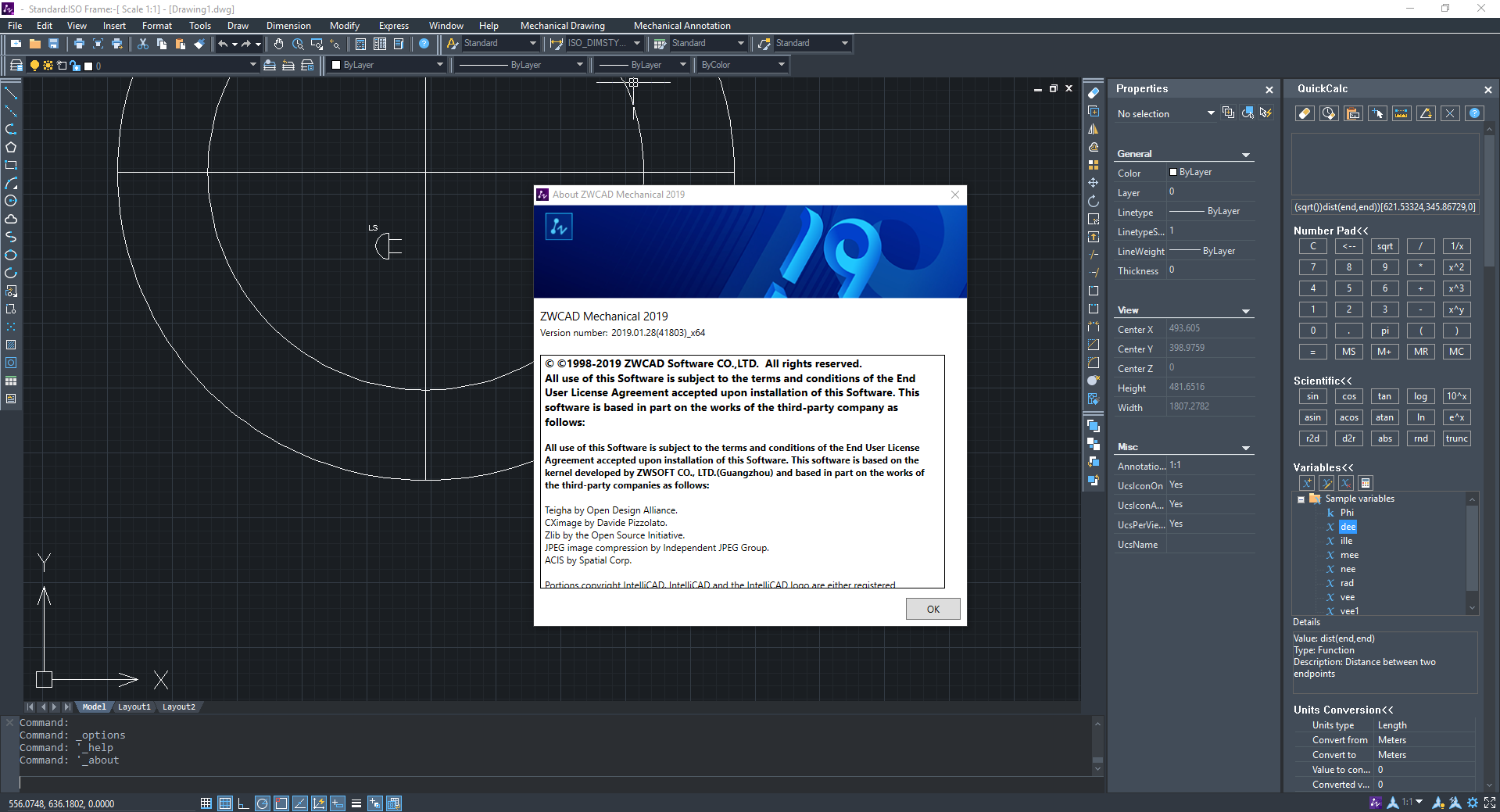The width and height of the screenshot is (1500, 812).
Task: Open the Help question mark icon
Action: click(x=424, y=44)
